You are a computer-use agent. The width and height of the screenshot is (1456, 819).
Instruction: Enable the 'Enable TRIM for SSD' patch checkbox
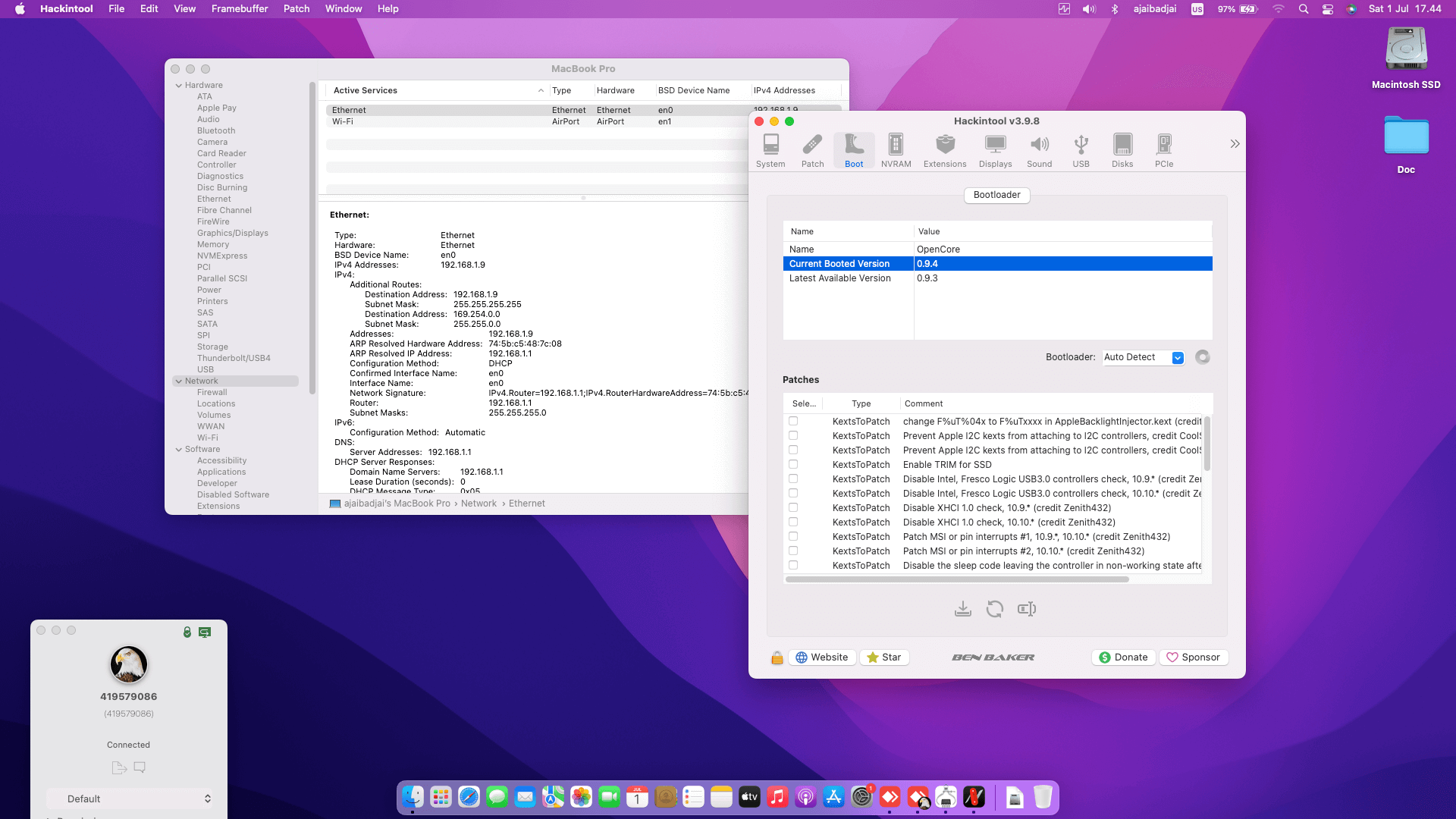point(793,464)
